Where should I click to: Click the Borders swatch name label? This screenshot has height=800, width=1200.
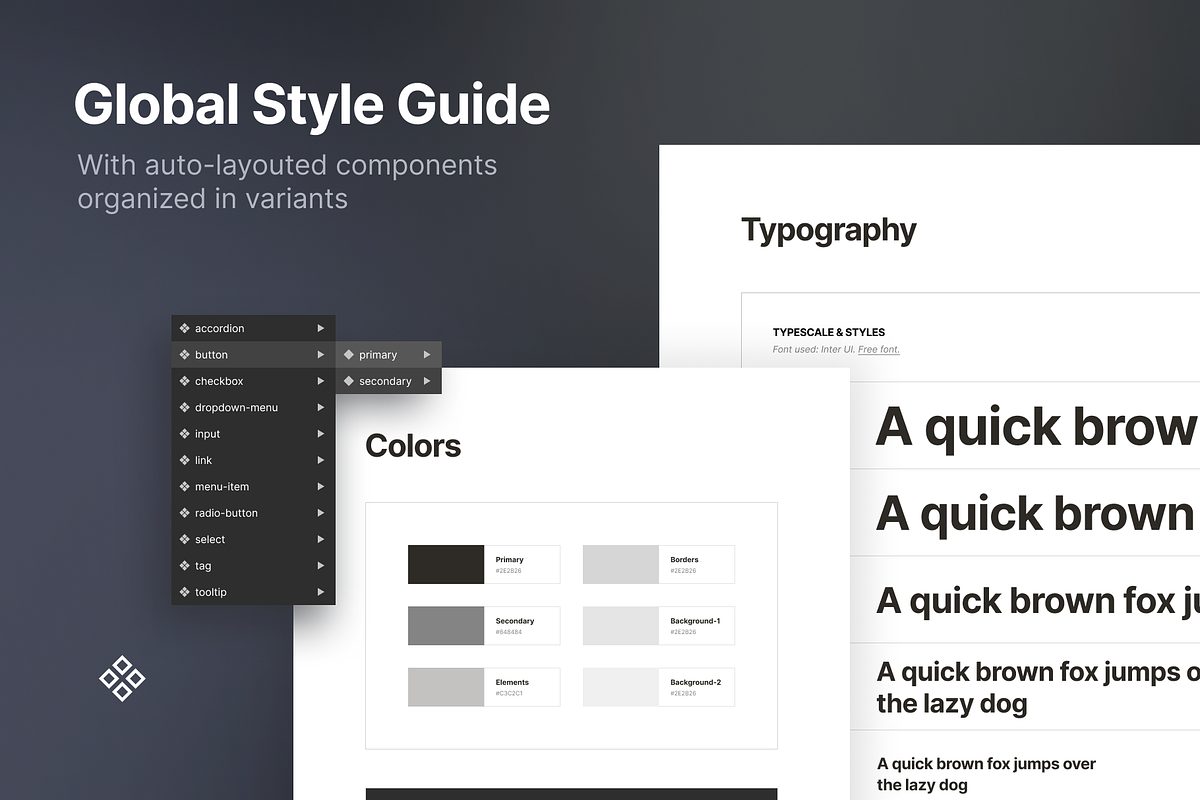(685, 560)
